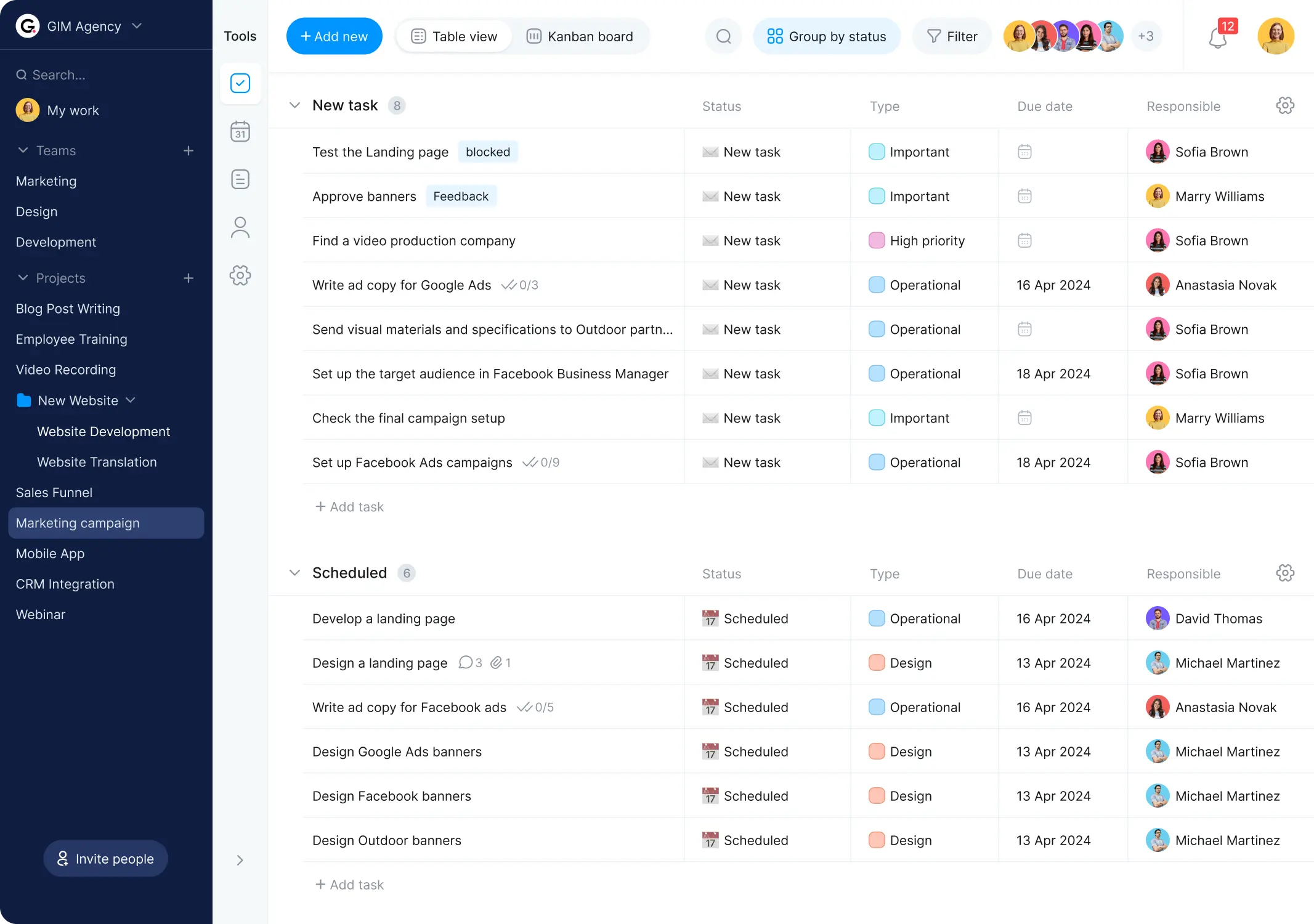This screenshot has width=1314, height=924.
Task: Expand the New Website project tree
Action: tap(130, 400)
